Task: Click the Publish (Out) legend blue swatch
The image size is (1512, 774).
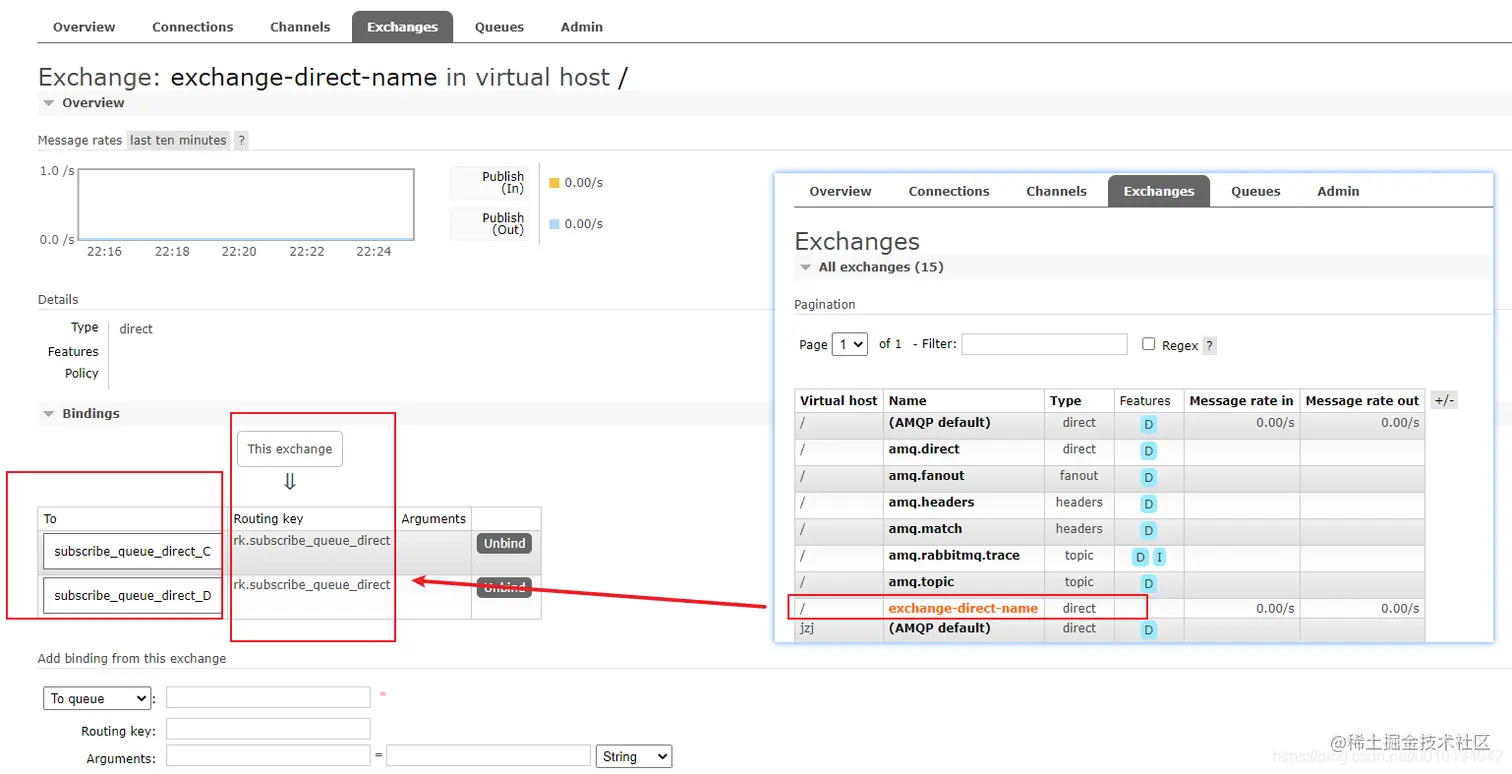Action: (554, 224)
